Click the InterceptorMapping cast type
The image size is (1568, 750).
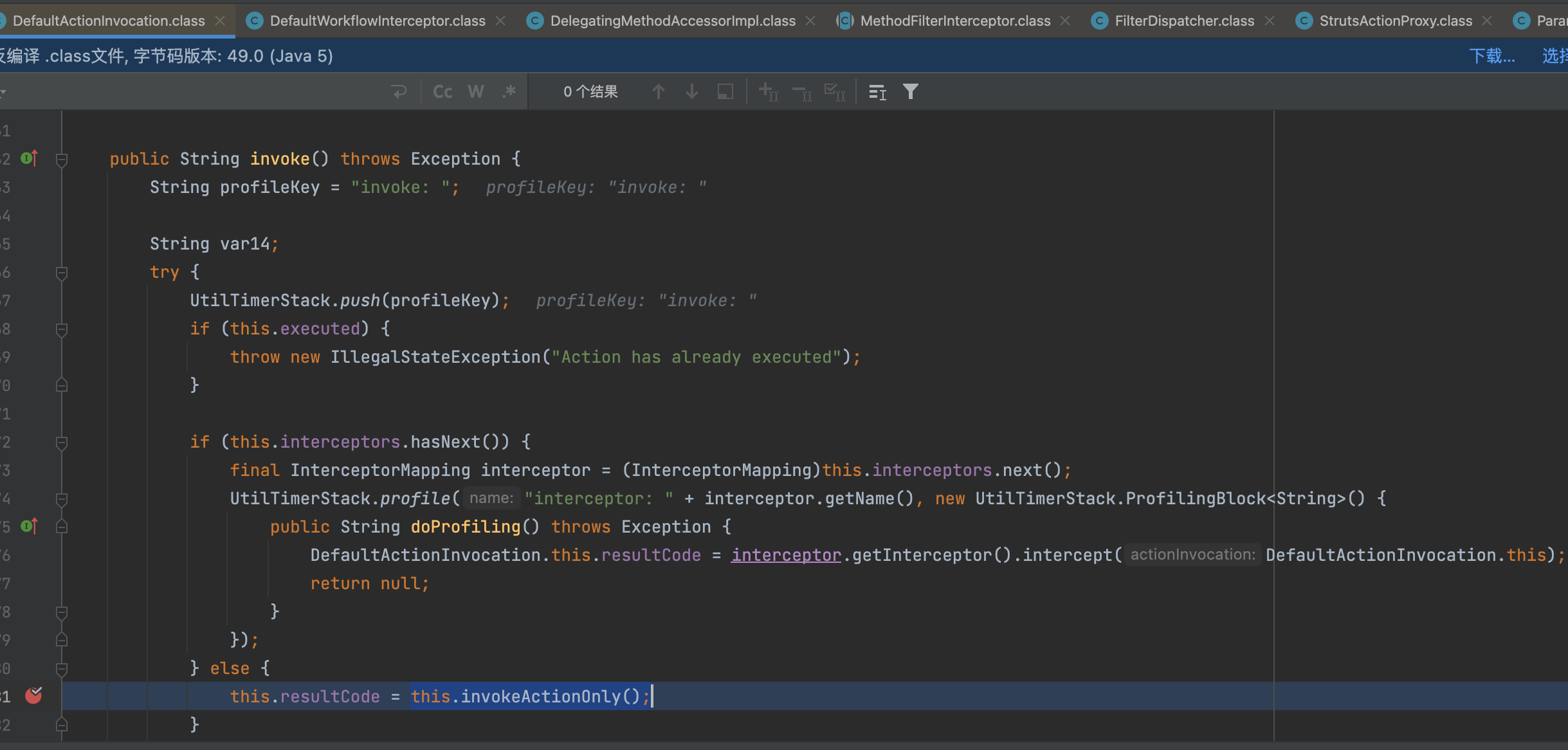(722, 470)
